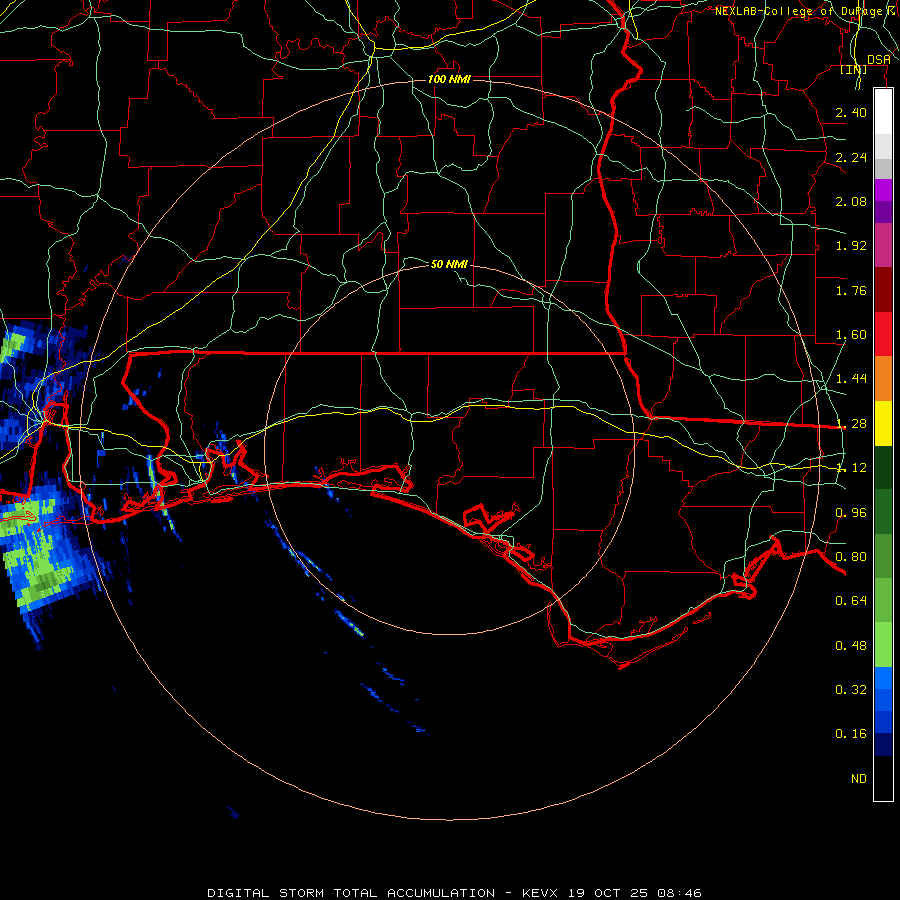Click the white swatch at top of legend
This screenshot has width=900, height=900.
(883, 111)
